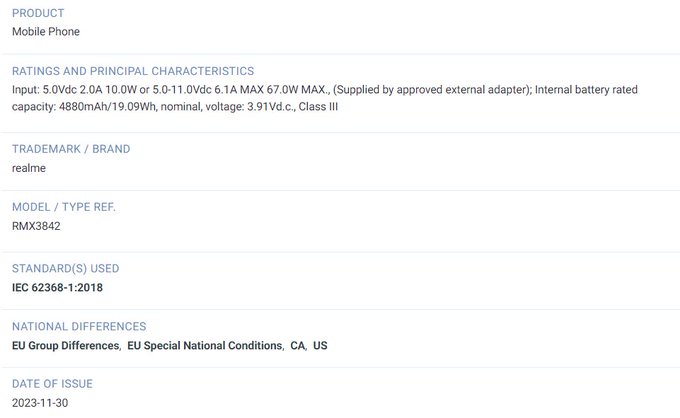Select the realme brand value

[x=29, y=168]
